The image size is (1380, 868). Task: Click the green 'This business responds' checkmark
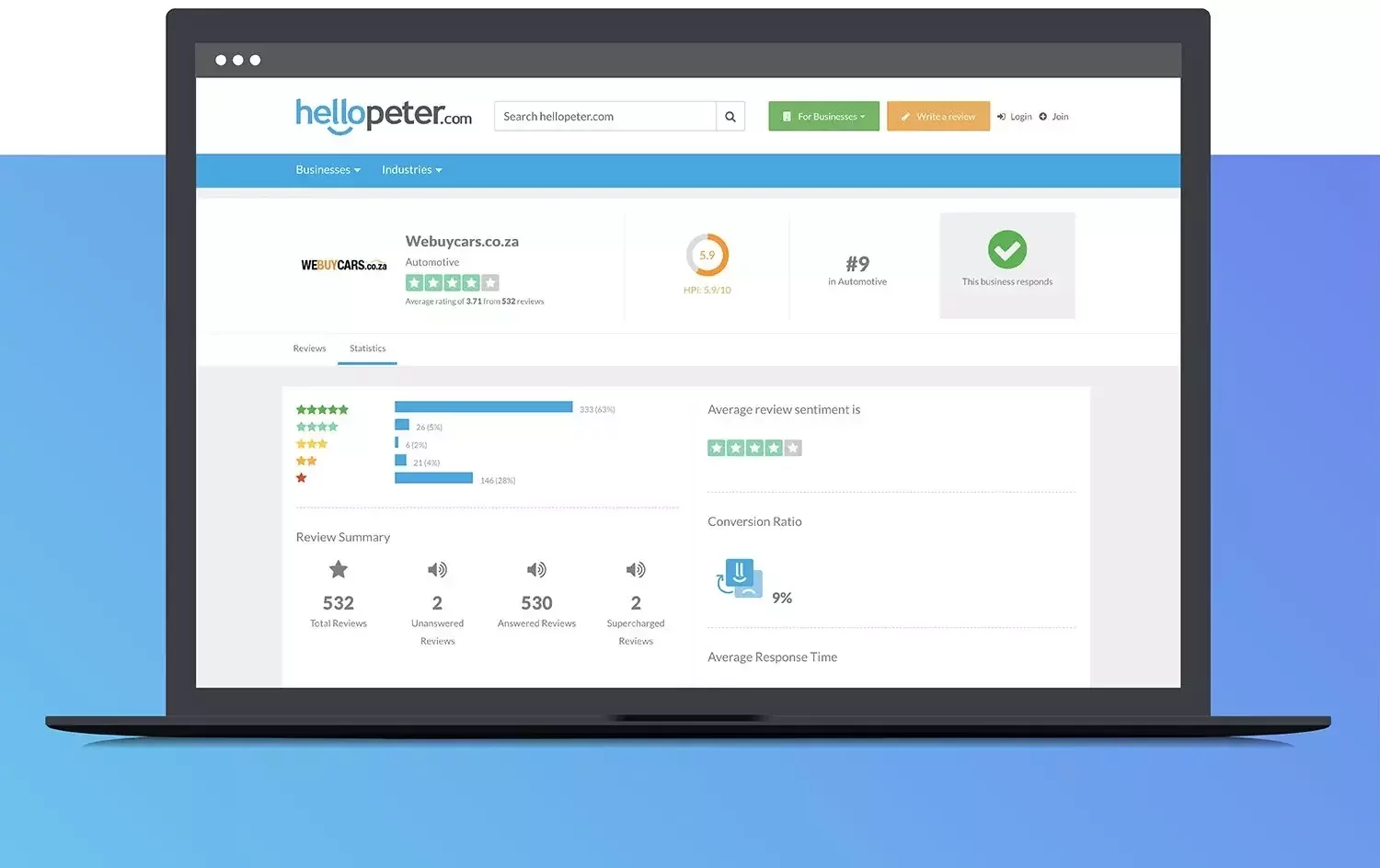pyautogui.click(x=1007, y=250)
